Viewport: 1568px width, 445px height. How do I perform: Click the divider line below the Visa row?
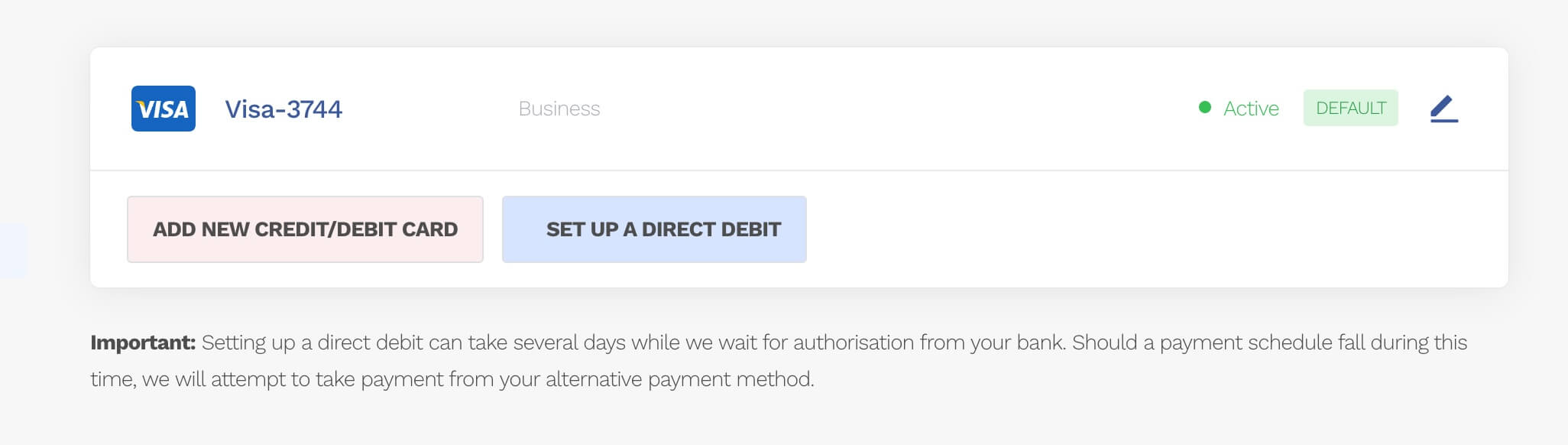click(x=799, y=171)
